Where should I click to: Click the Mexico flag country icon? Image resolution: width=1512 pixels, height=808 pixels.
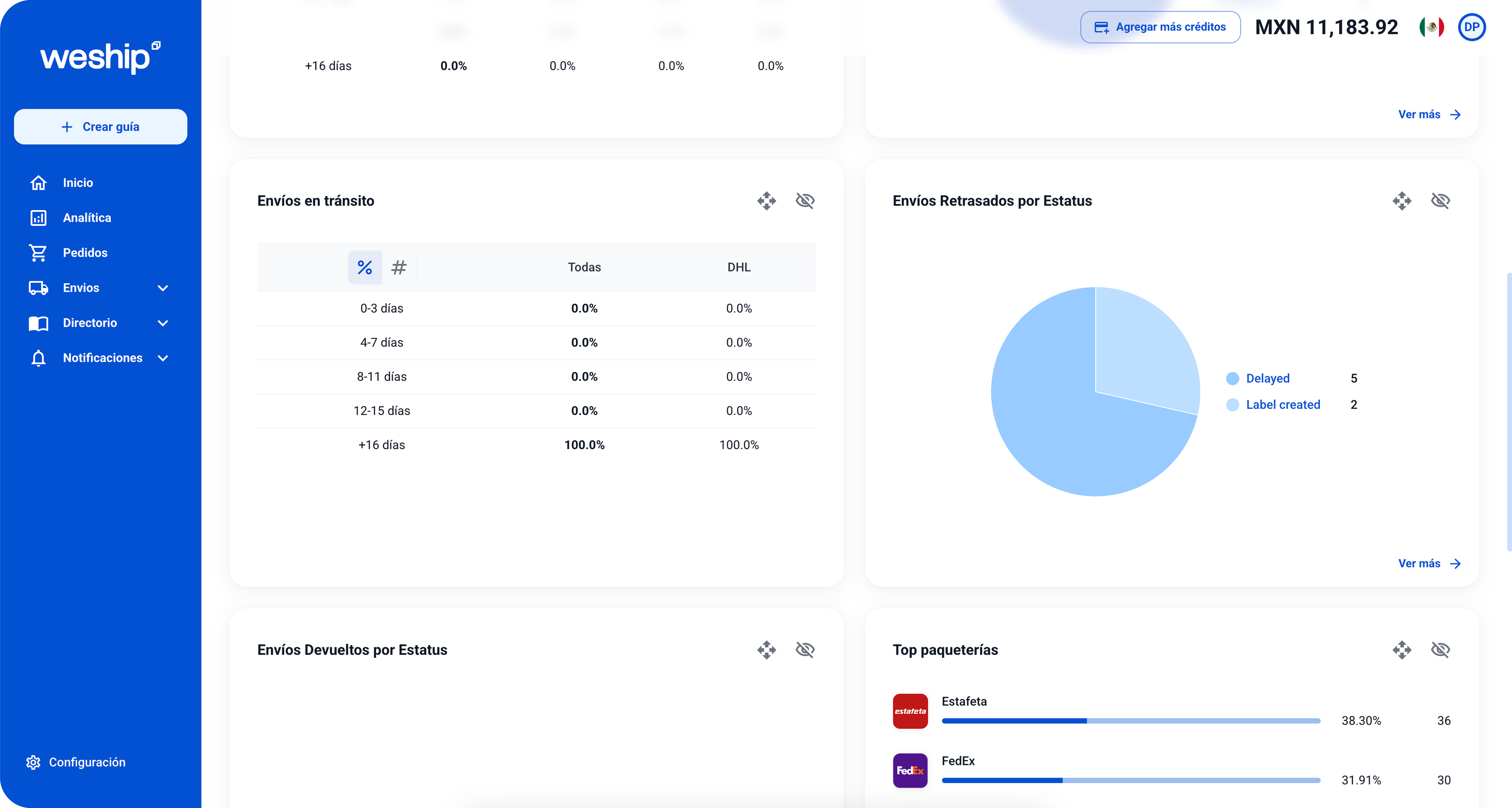click(x=1432, y=27)
